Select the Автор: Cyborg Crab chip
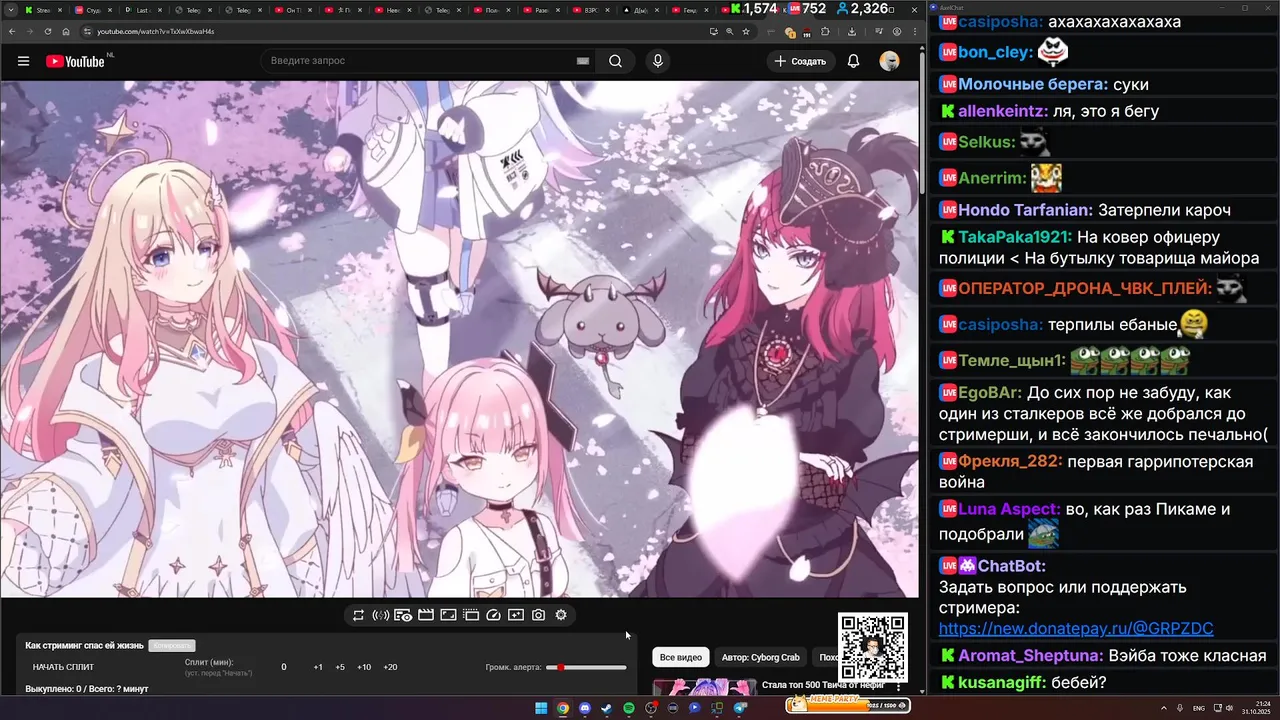Image resolution: width=1280 pixels, height=720 pixels. [x=761, y=657]
